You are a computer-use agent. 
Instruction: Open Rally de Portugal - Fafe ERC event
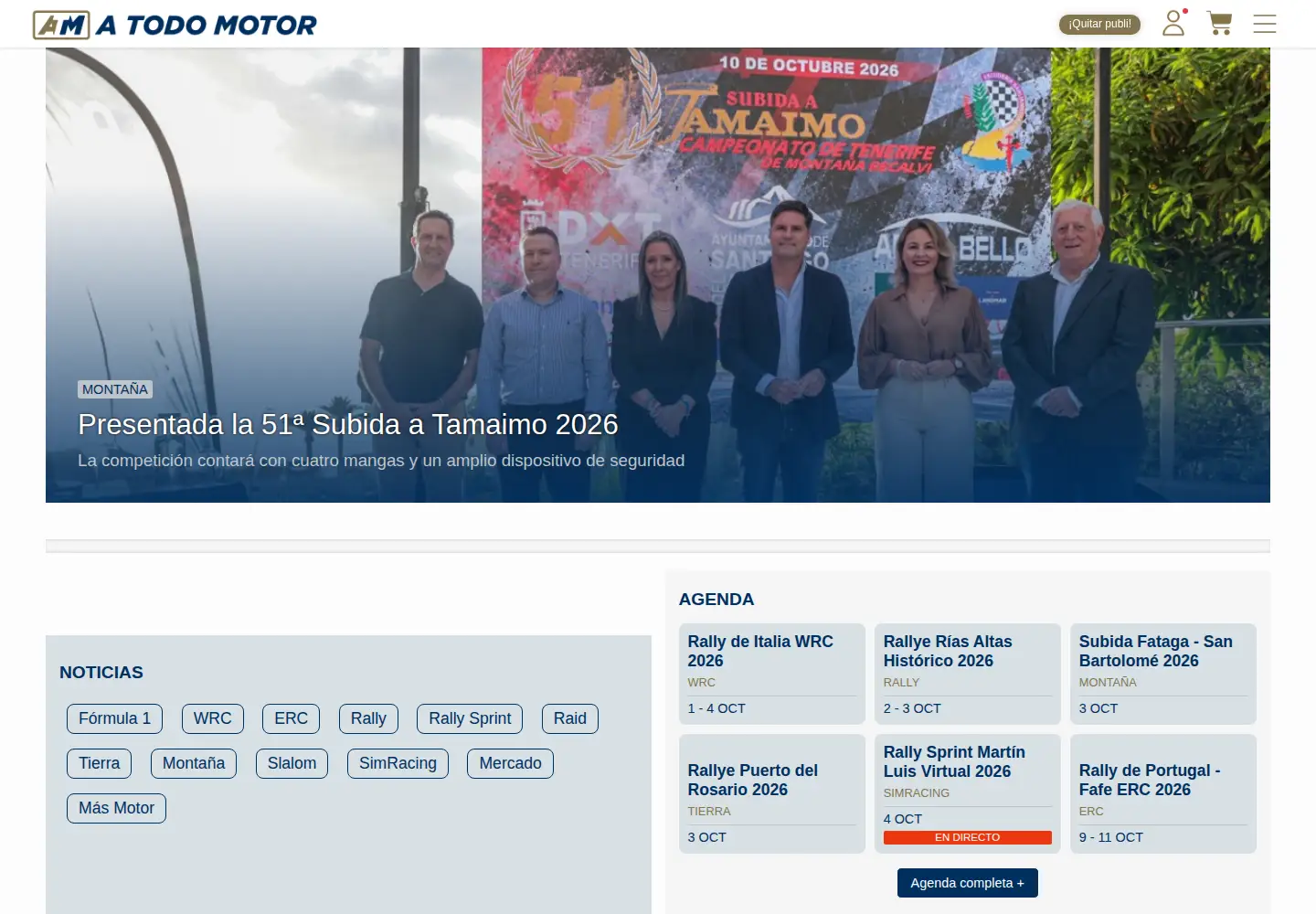[1163, 793]
